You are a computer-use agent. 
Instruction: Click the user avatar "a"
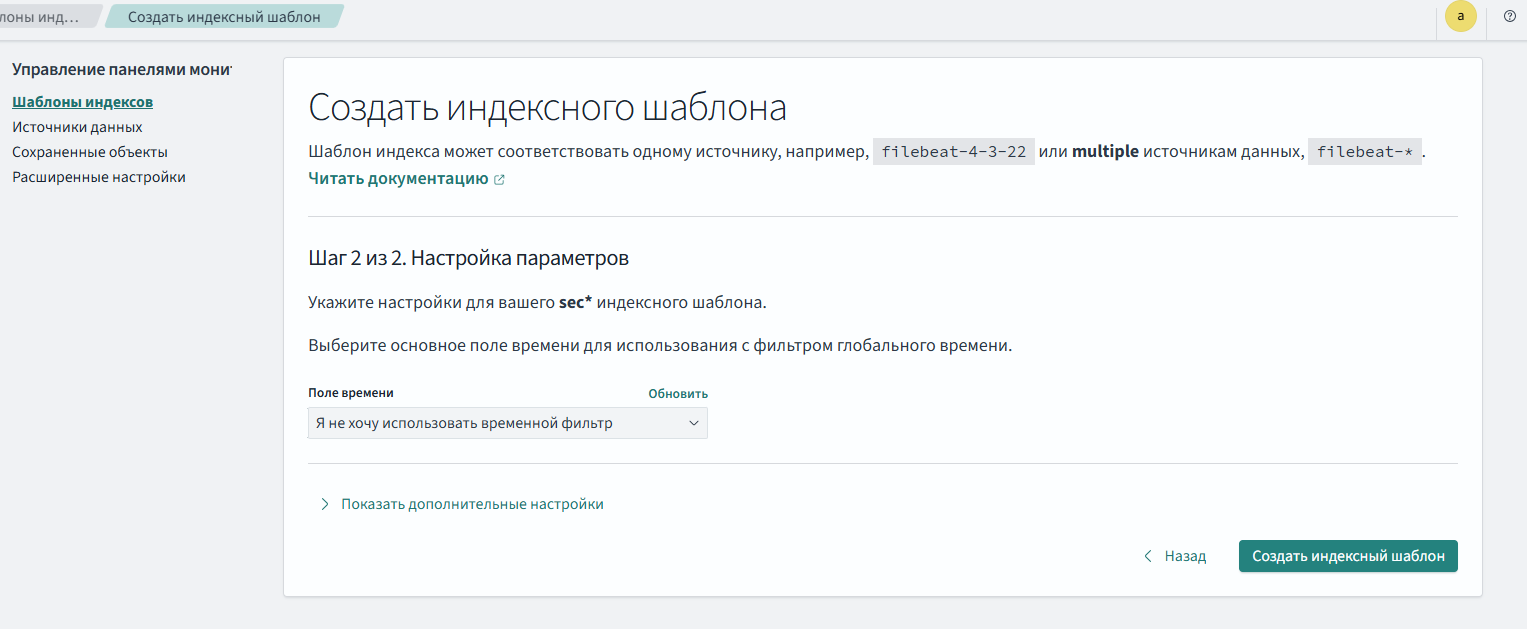[x=1461, y=16]
